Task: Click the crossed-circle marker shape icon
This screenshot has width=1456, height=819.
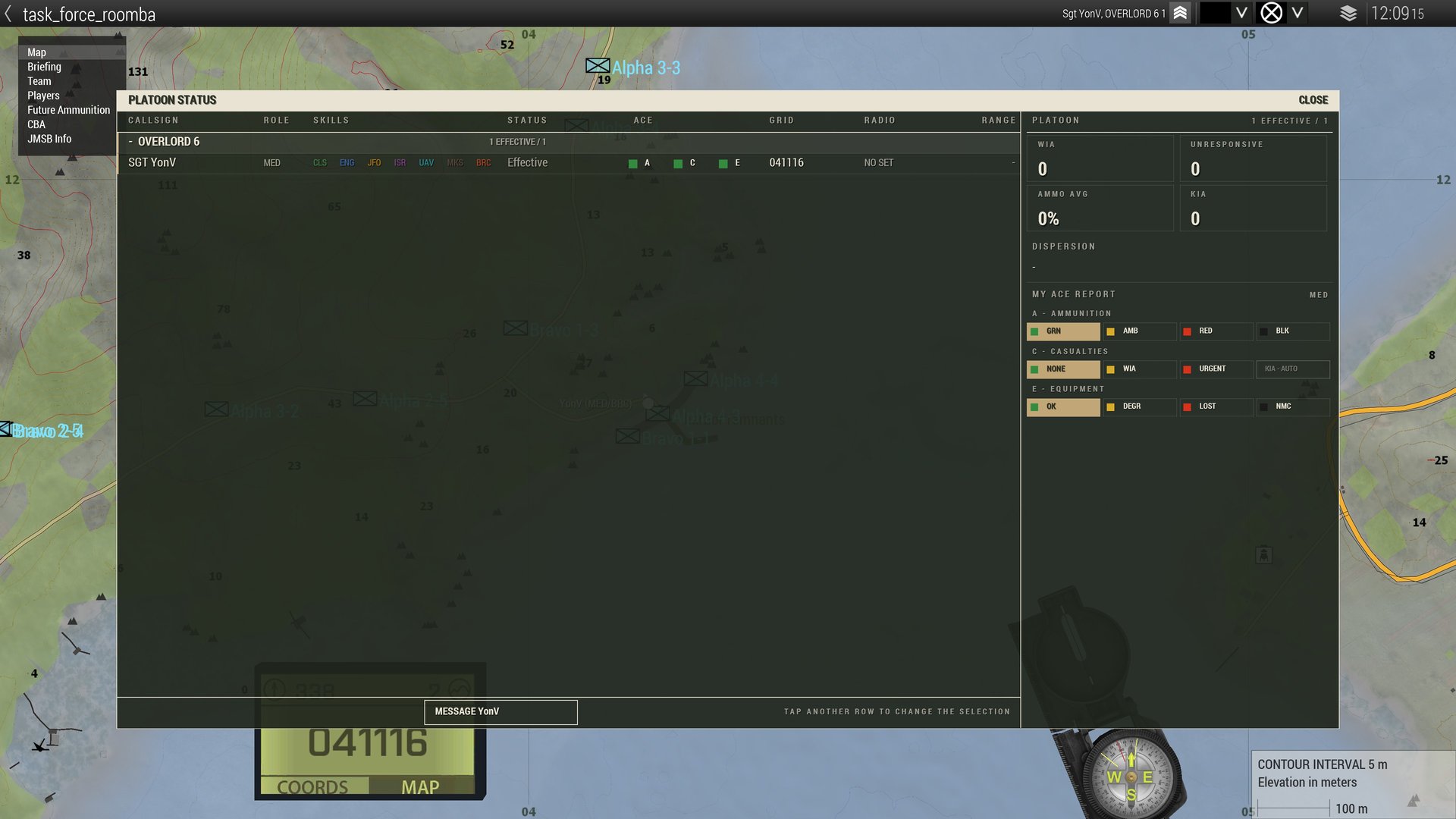Action: (x=1271, y=13)
